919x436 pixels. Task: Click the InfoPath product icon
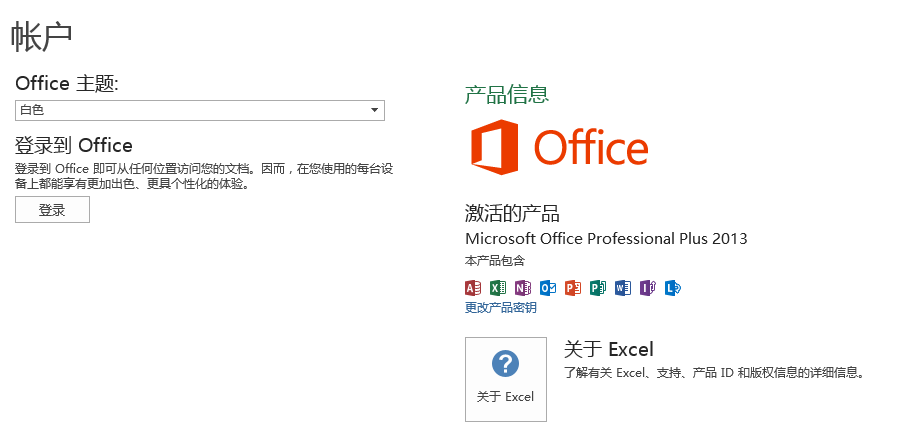pyautogui.click(x=647, y=288)
